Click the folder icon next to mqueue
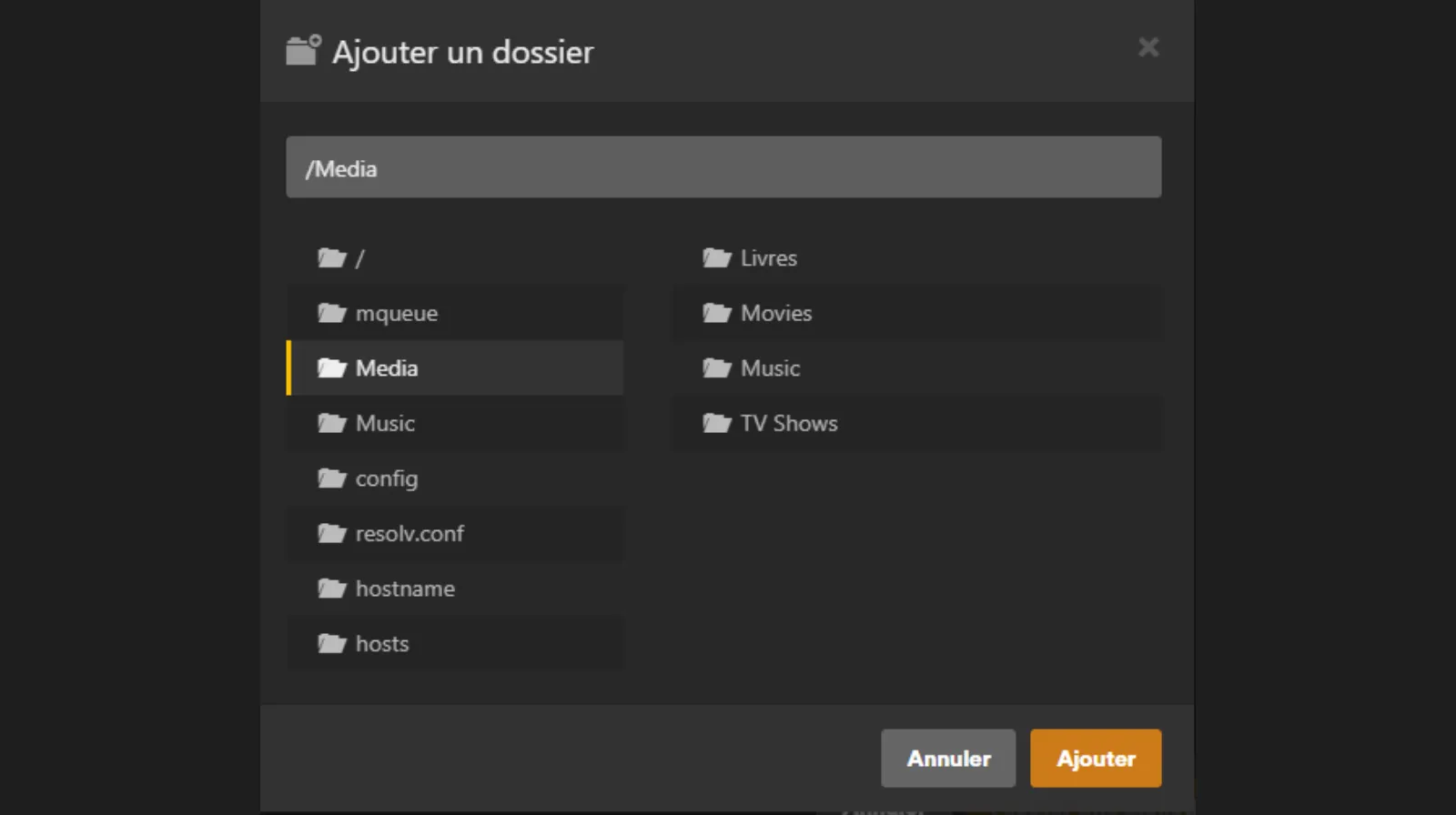Viewport: 1456px width, 815px height. 331,314
